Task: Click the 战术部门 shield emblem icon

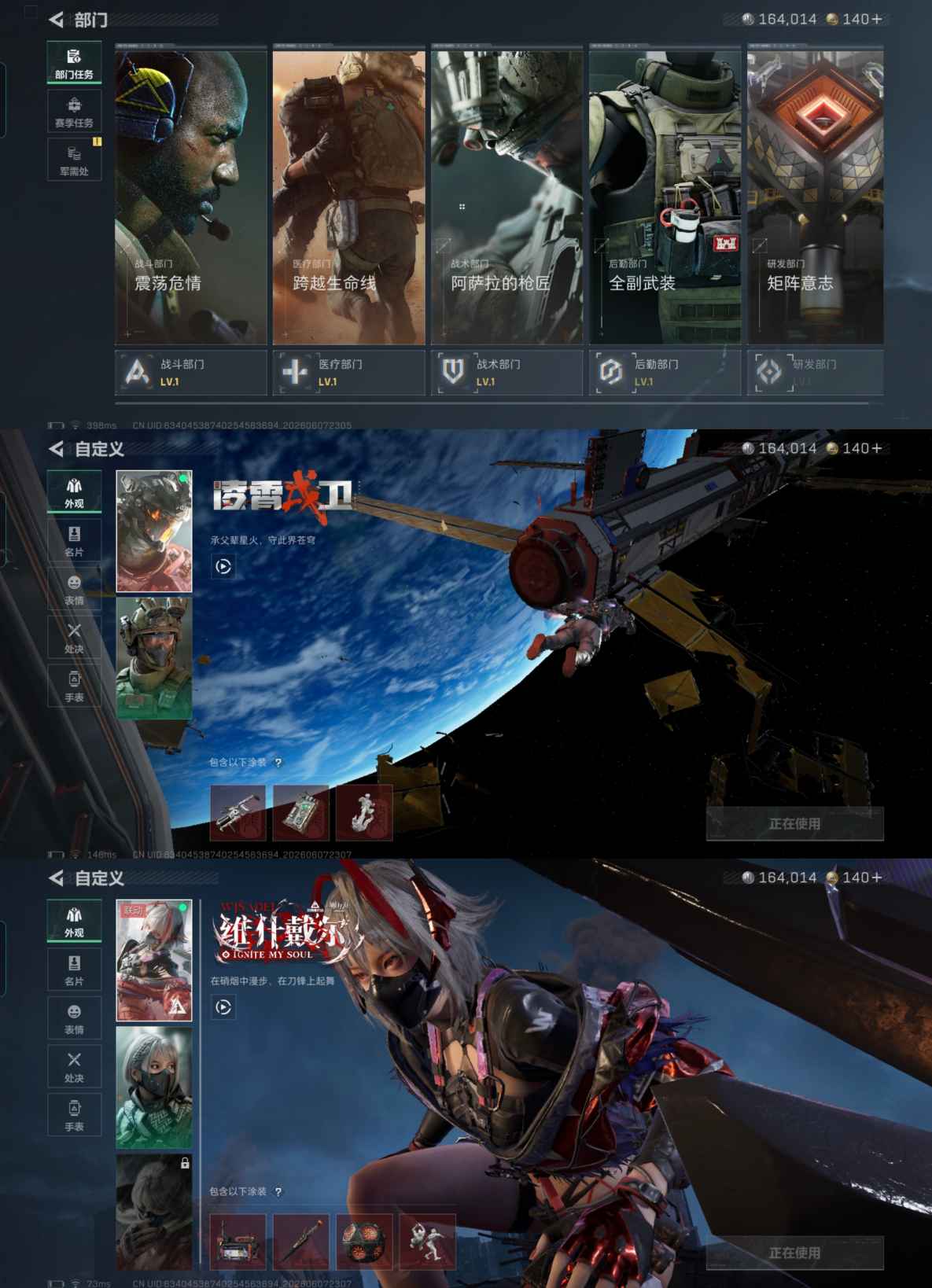Action: click(453, 371)
